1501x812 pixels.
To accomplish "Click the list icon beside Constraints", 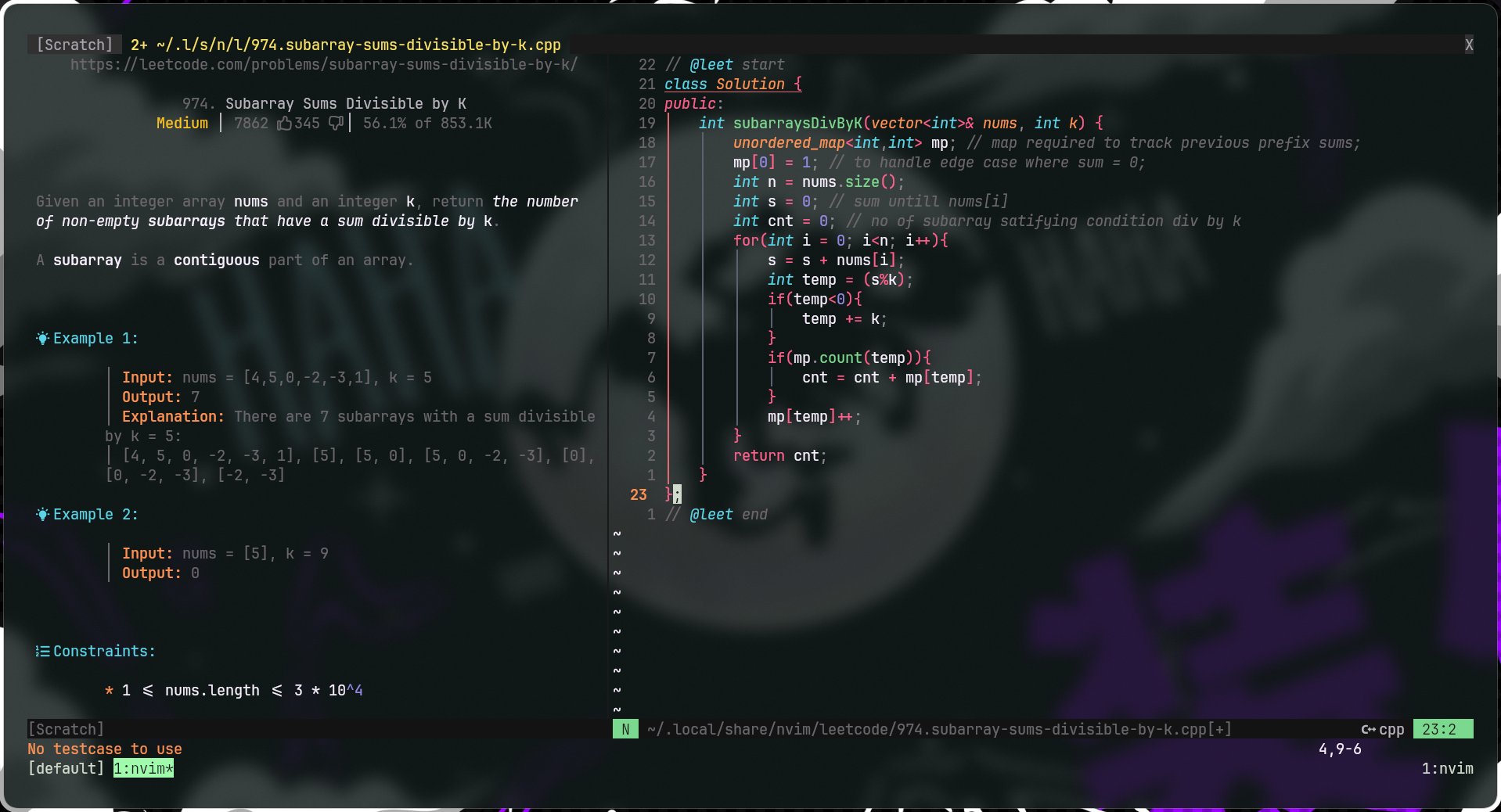I will tap(43, 652).
